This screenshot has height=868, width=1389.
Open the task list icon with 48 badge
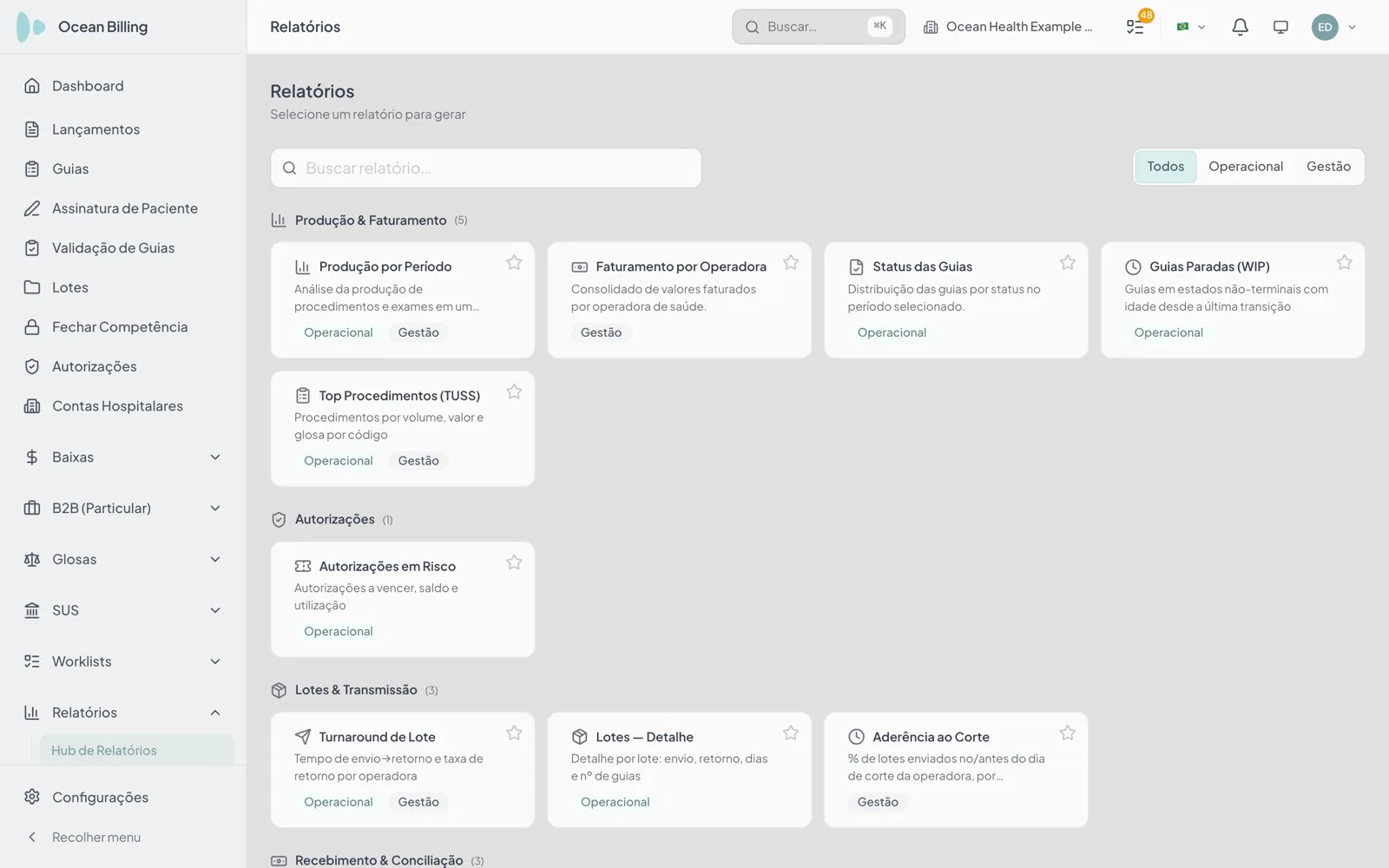pos(1136,27)
